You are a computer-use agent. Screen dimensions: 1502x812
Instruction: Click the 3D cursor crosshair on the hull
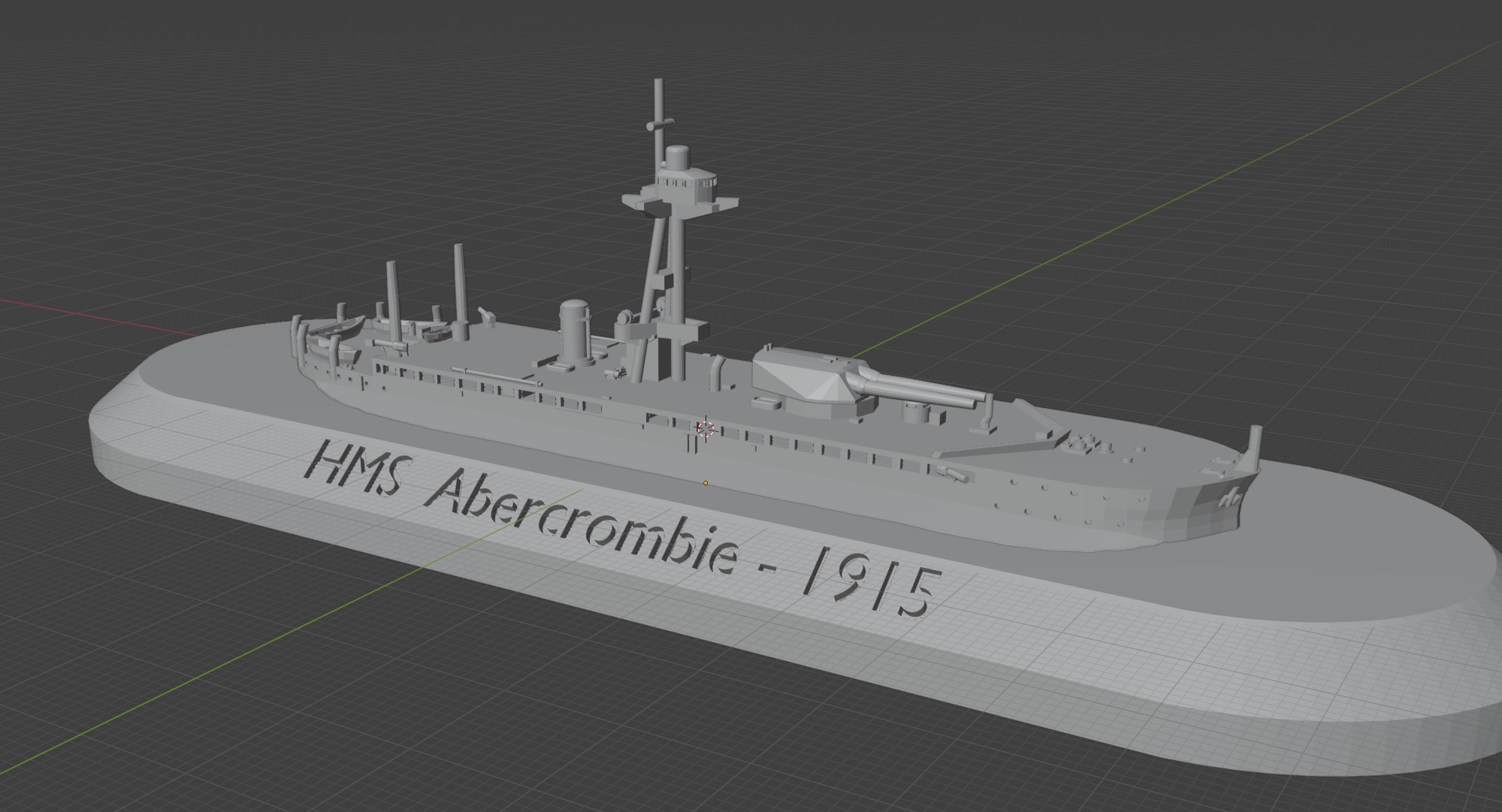point(706,429)
